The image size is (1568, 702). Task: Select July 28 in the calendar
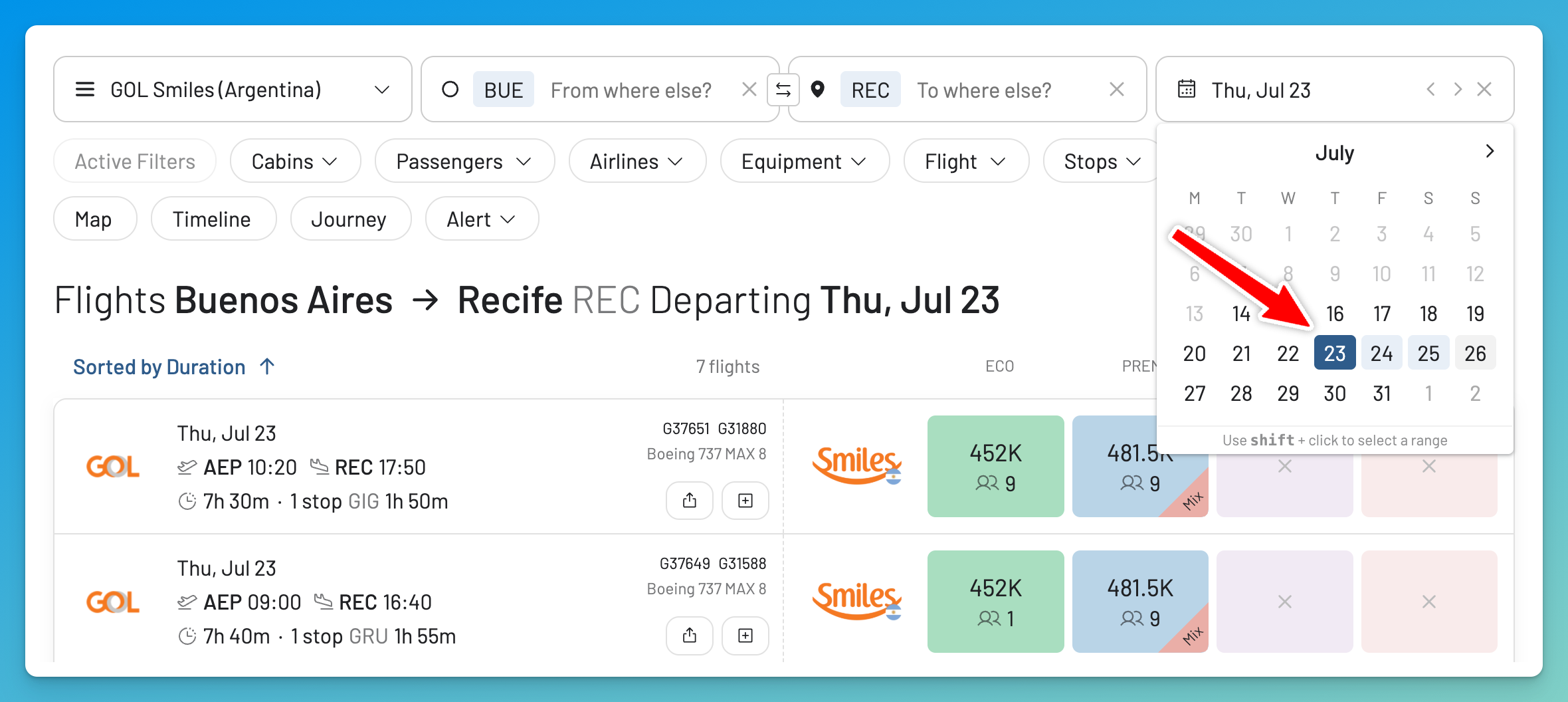coord(1241,394)
